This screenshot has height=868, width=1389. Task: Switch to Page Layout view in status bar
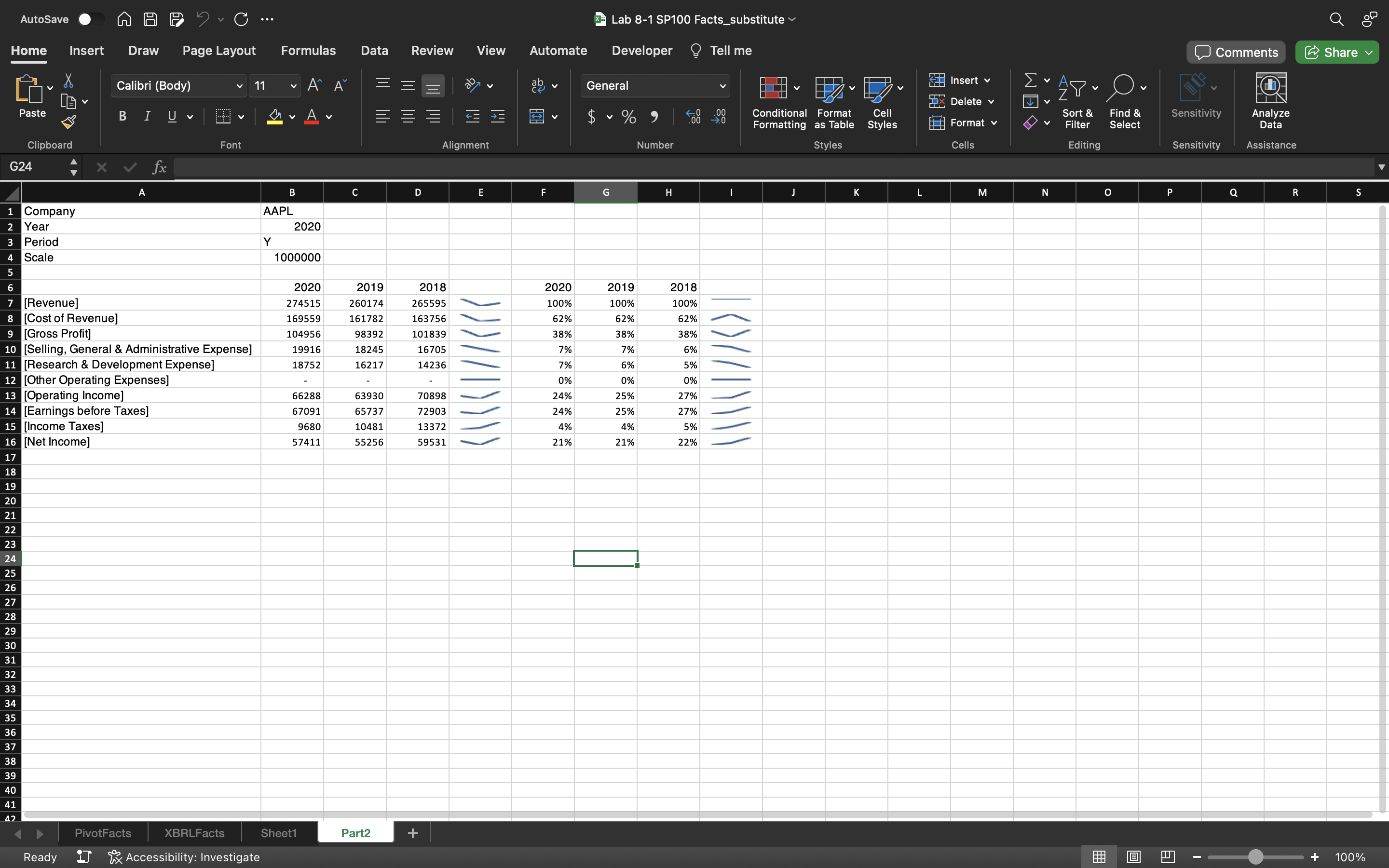pos(1133,857)
